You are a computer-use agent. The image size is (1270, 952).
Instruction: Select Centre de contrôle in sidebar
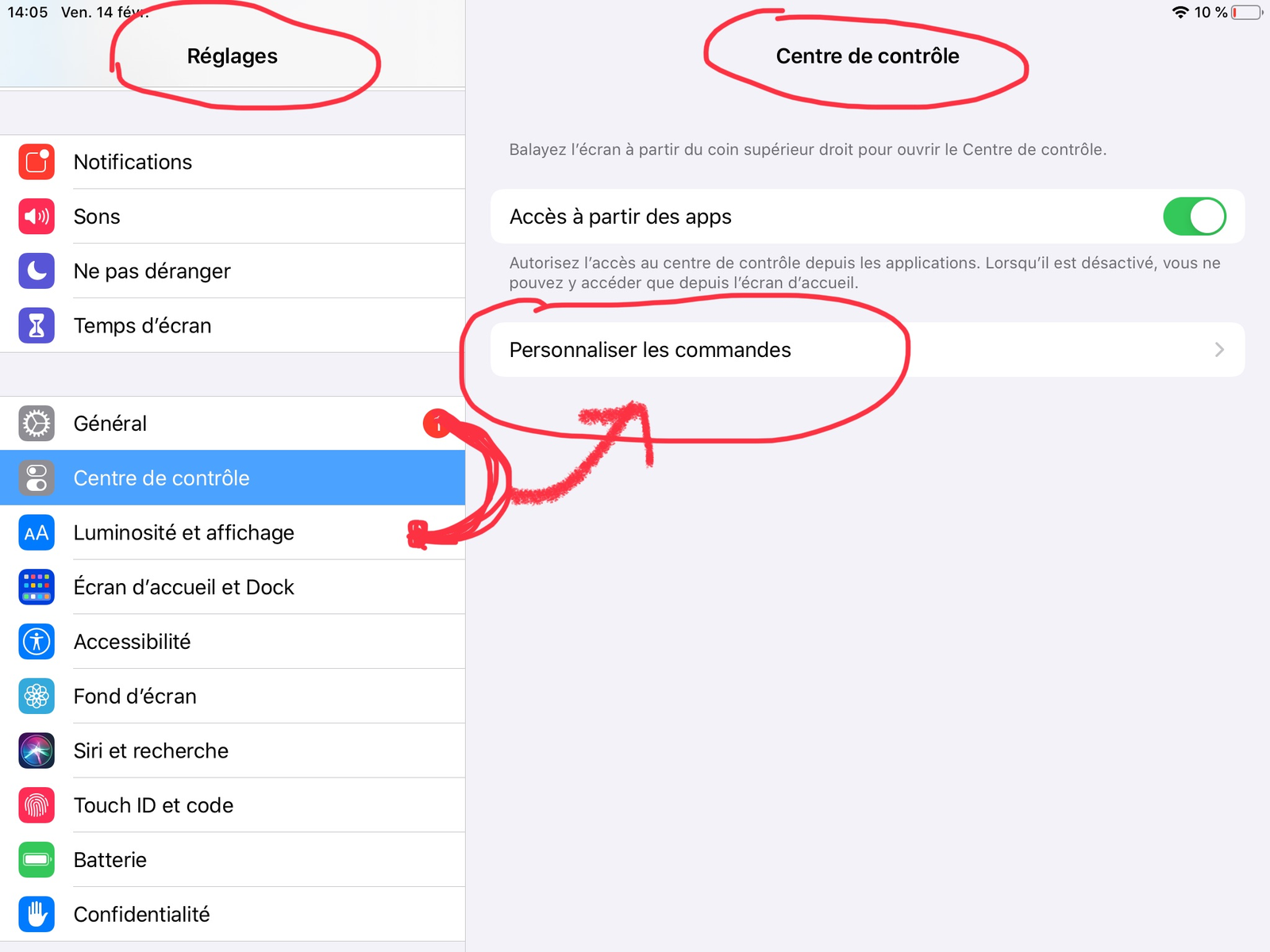(233, 478)
